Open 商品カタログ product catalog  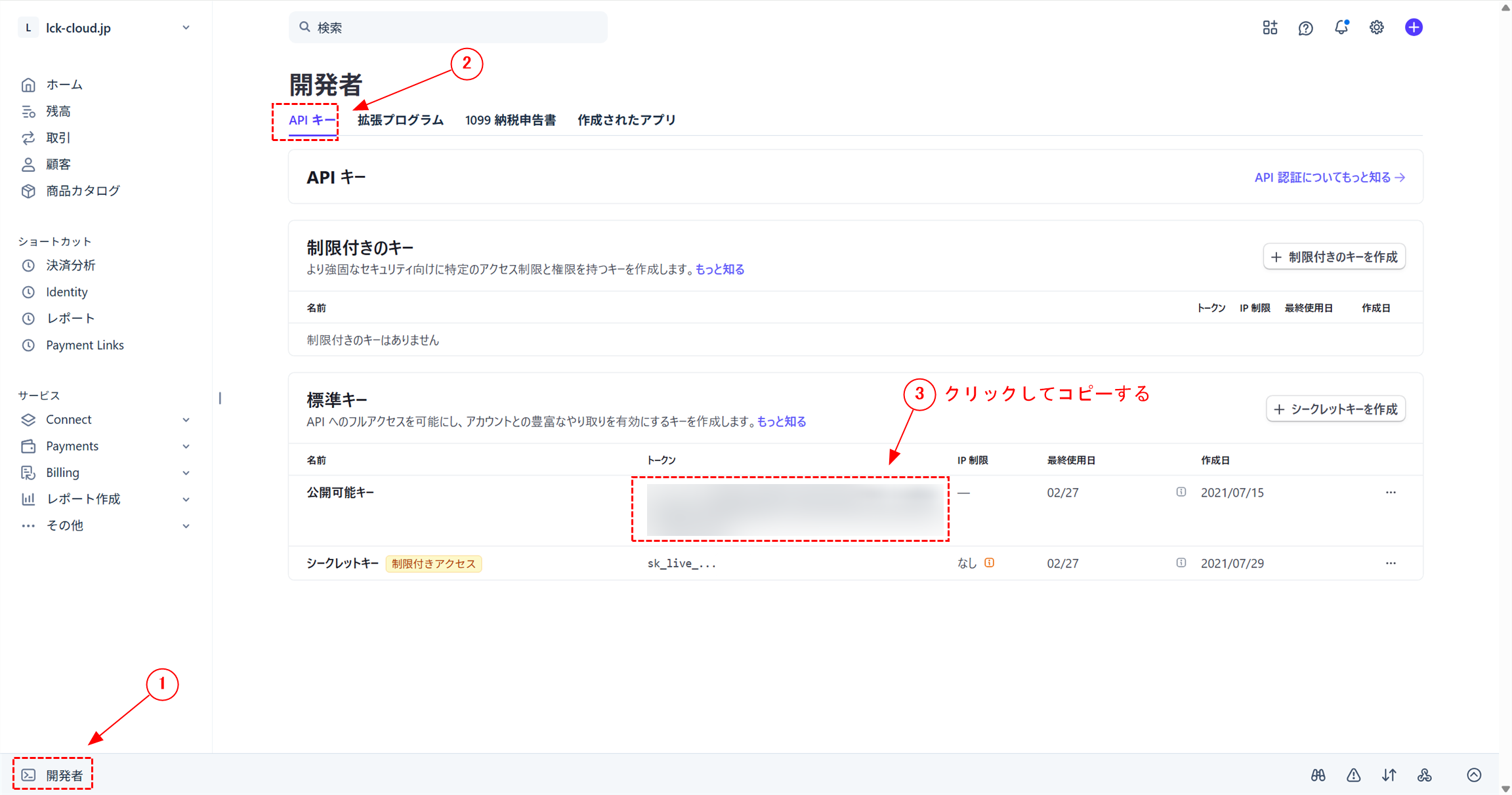pyautogui.click(x=70, y=191)
